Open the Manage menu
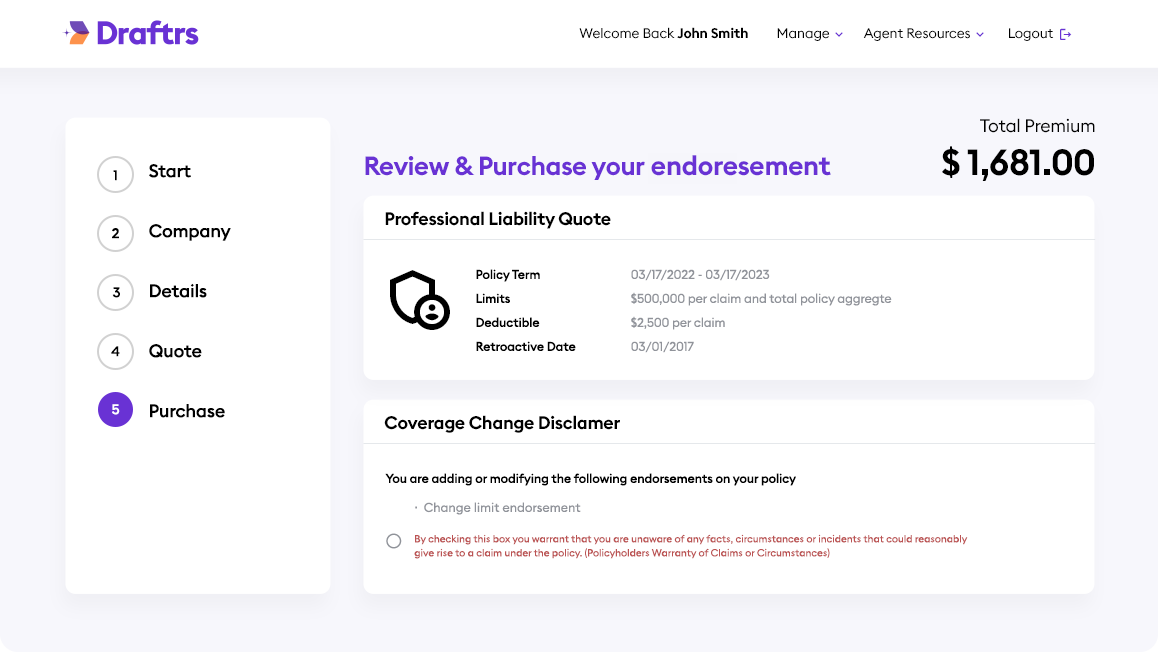 (x=802, y=34)
